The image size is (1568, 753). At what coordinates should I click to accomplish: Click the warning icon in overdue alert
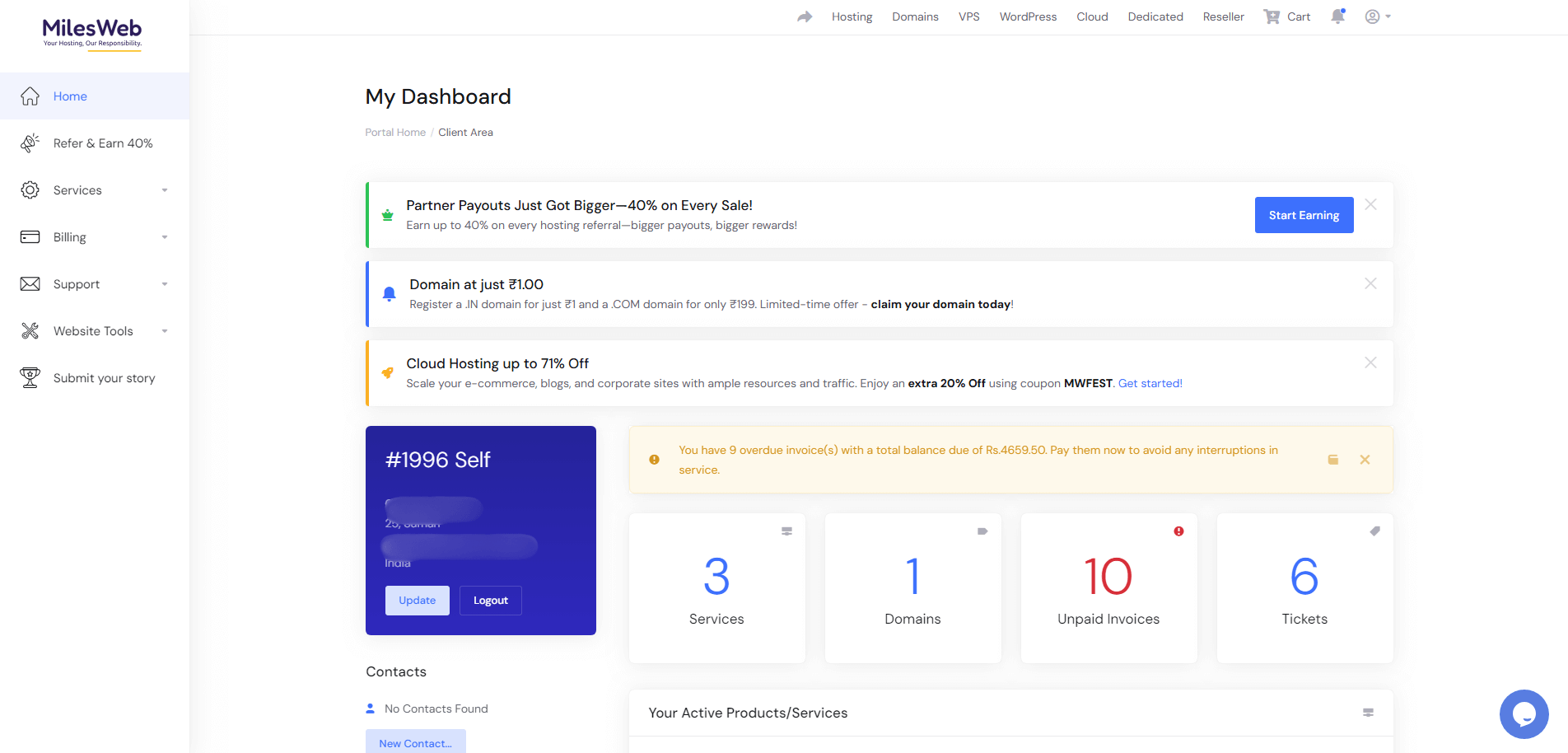(x=654, y=460)
